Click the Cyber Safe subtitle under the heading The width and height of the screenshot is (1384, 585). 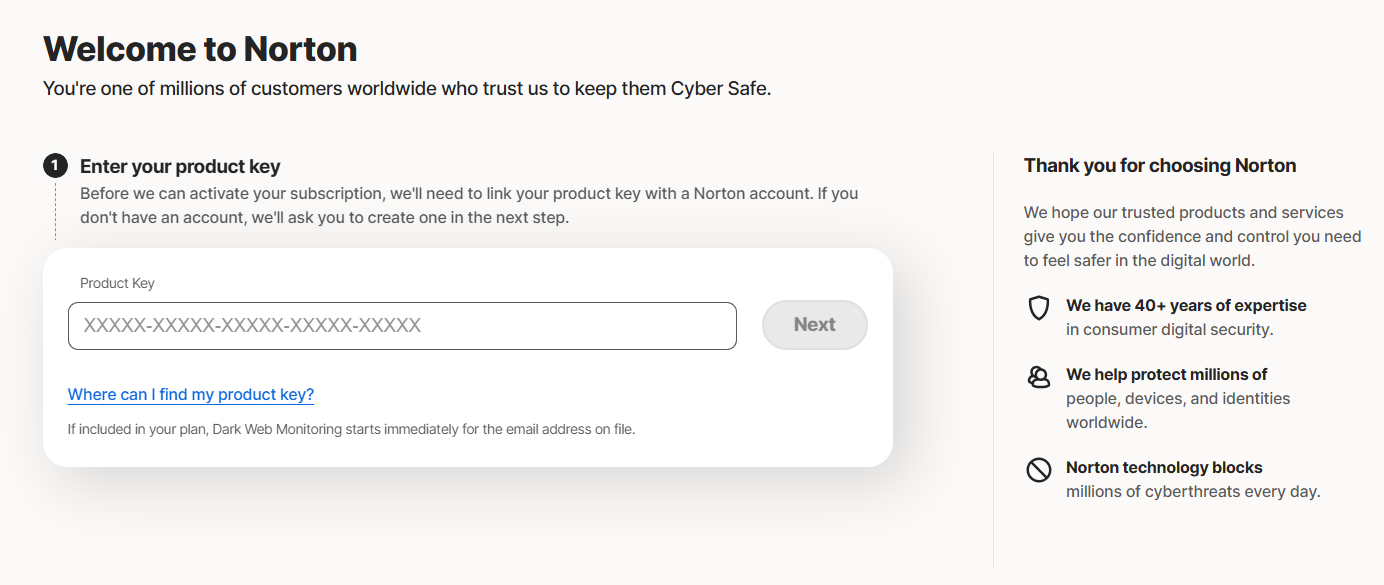pos(406,89)
